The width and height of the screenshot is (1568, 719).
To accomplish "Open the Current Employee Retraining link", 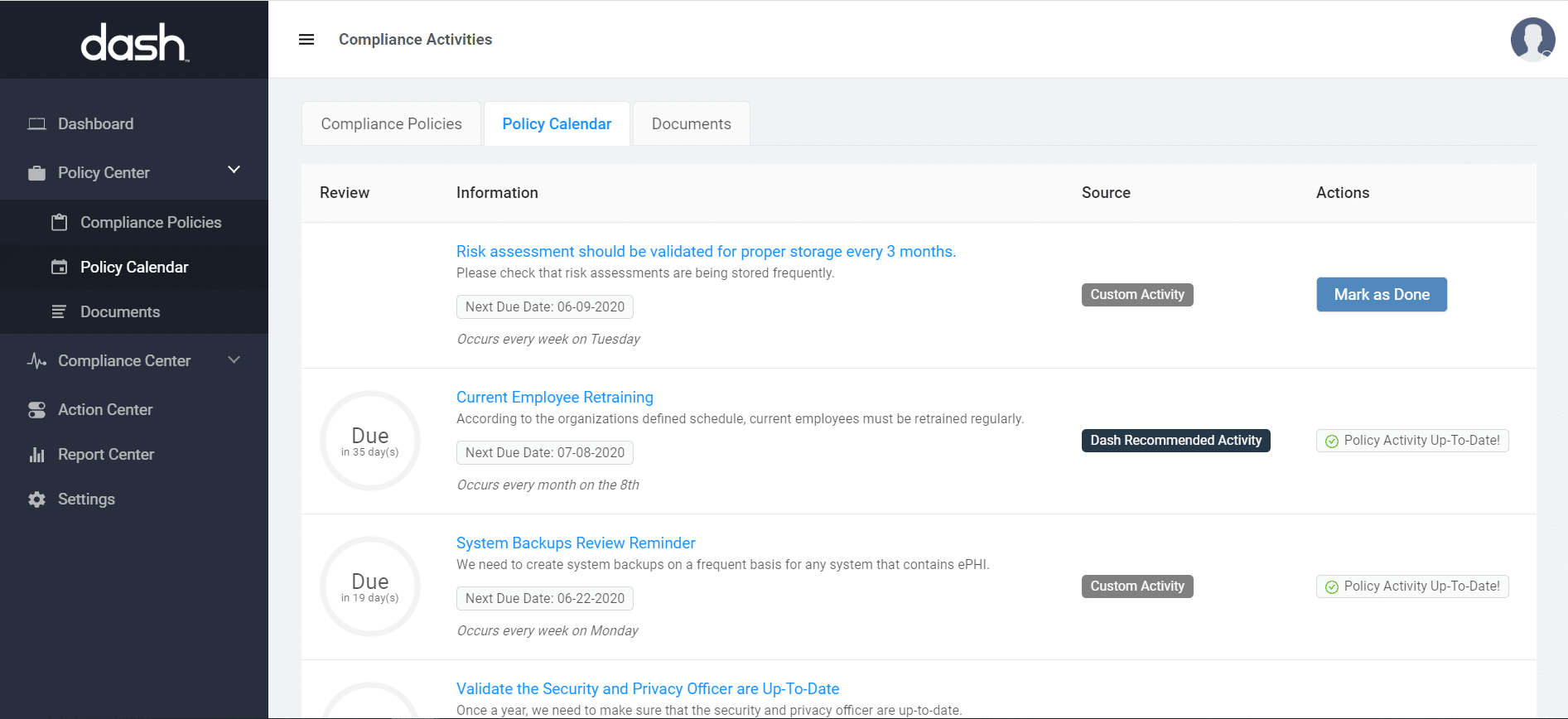I will [554, 398].
